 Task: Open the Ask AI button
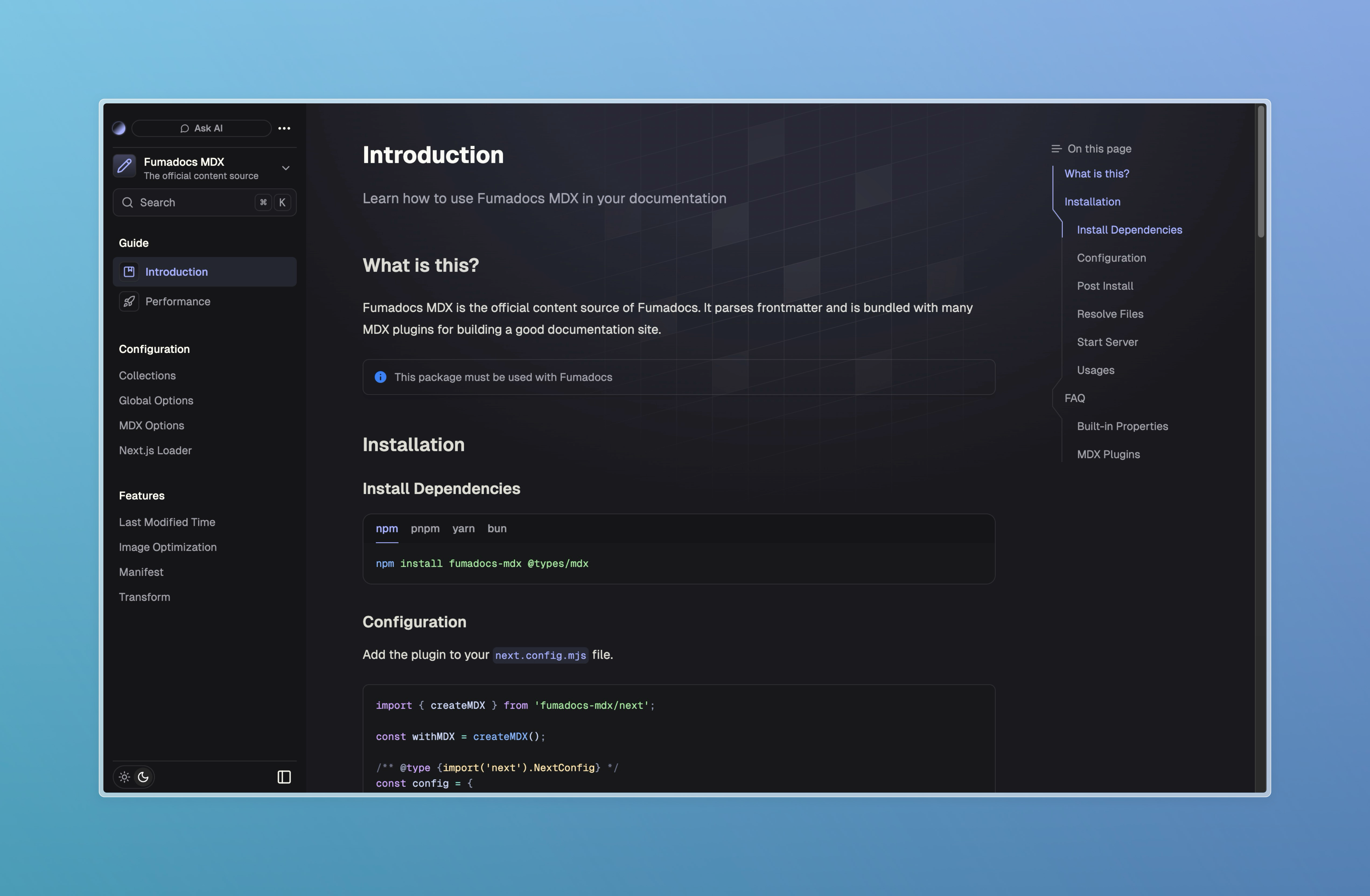tap(201, 128)
